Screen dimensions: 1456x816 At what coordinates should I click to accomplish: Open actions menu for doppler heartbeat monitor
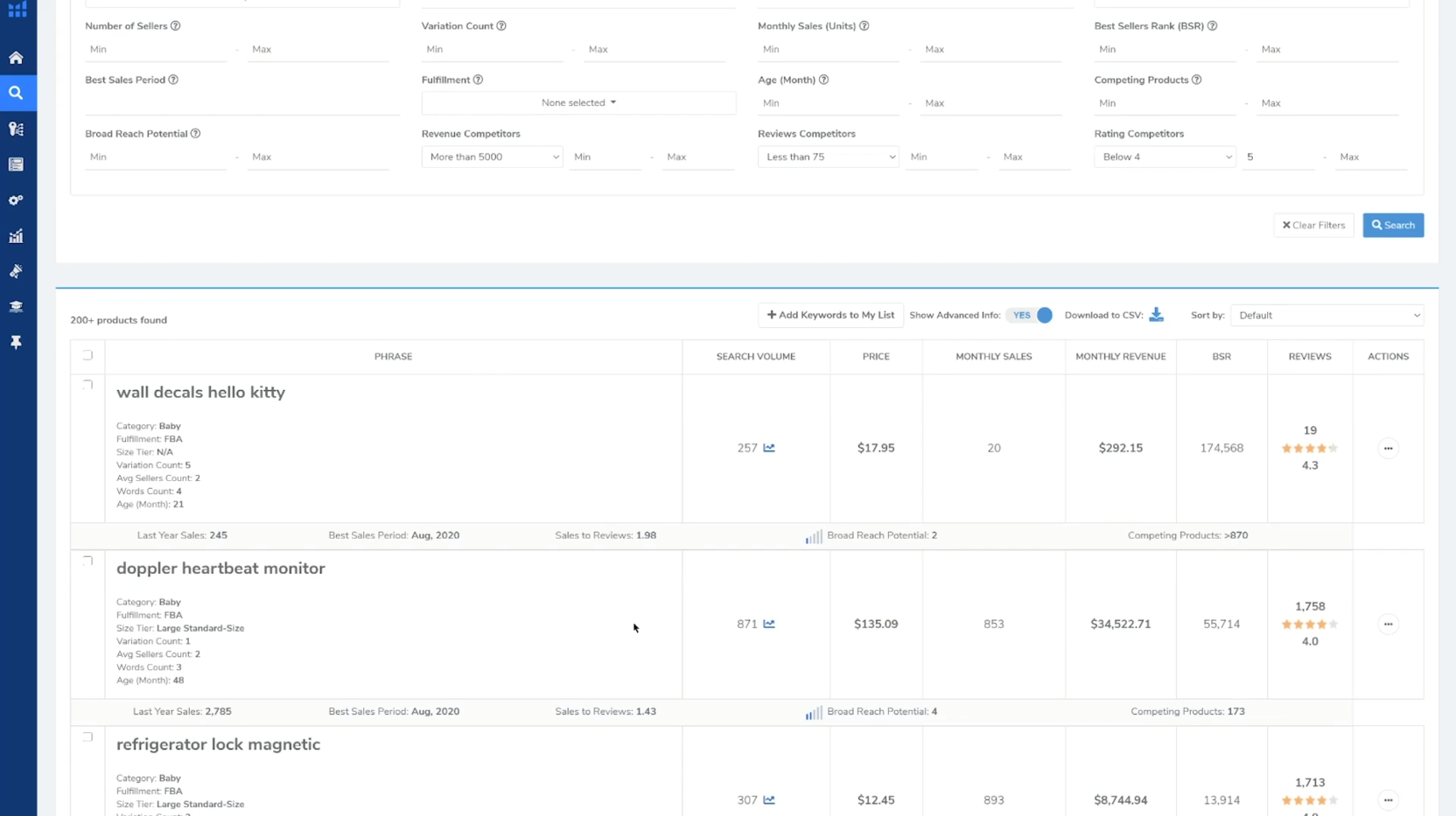point(1388,624)
